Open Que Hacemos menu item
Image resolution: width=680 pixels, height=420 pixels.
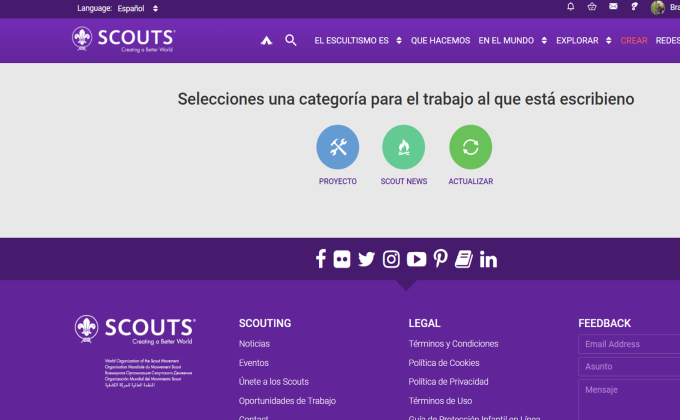[440, 41]
